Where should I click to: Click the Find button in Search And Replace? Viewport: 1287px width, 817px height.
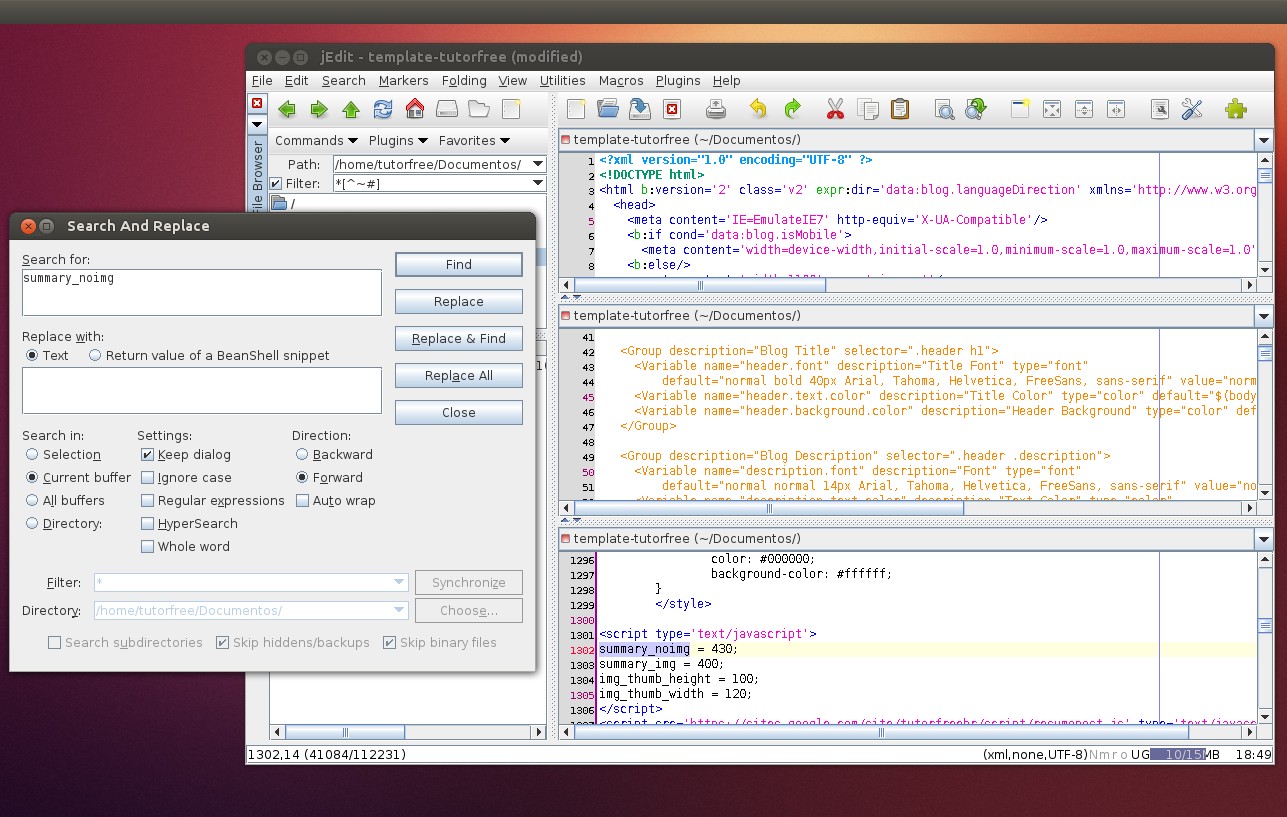[x=459, y=264]
